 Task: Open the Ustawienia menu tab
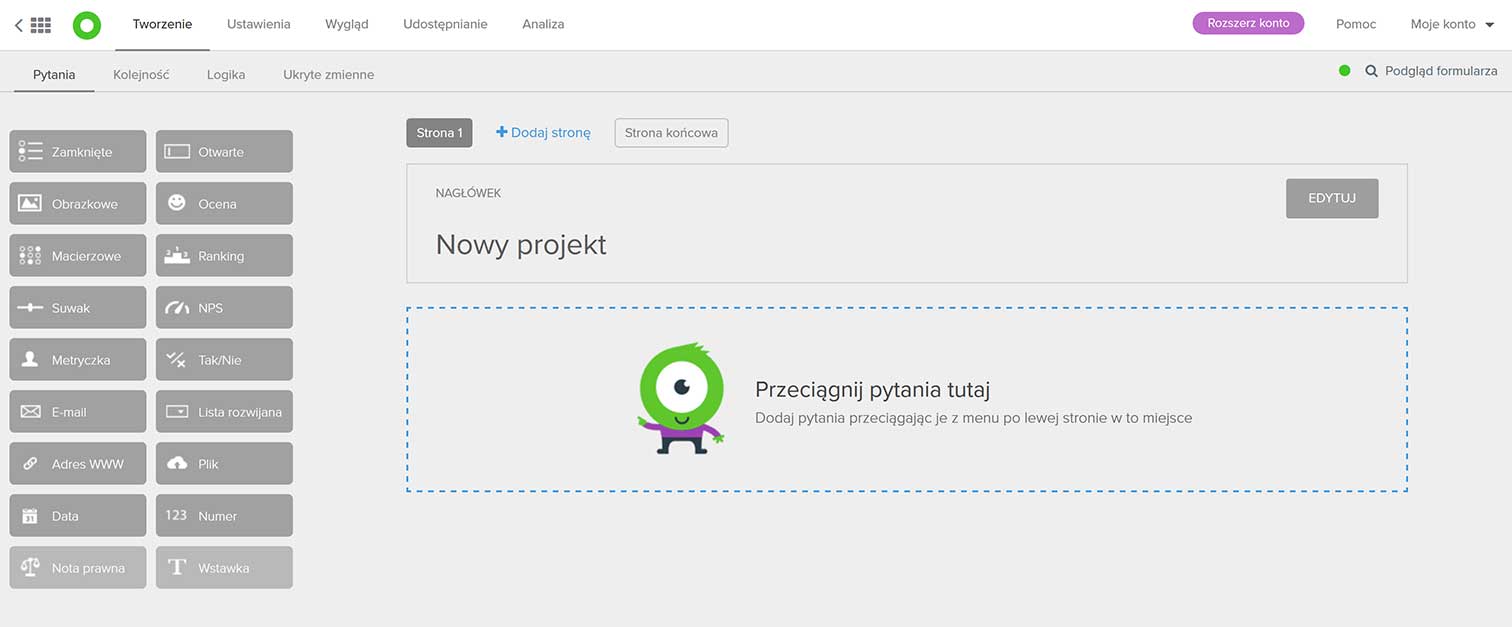[258, 24]
